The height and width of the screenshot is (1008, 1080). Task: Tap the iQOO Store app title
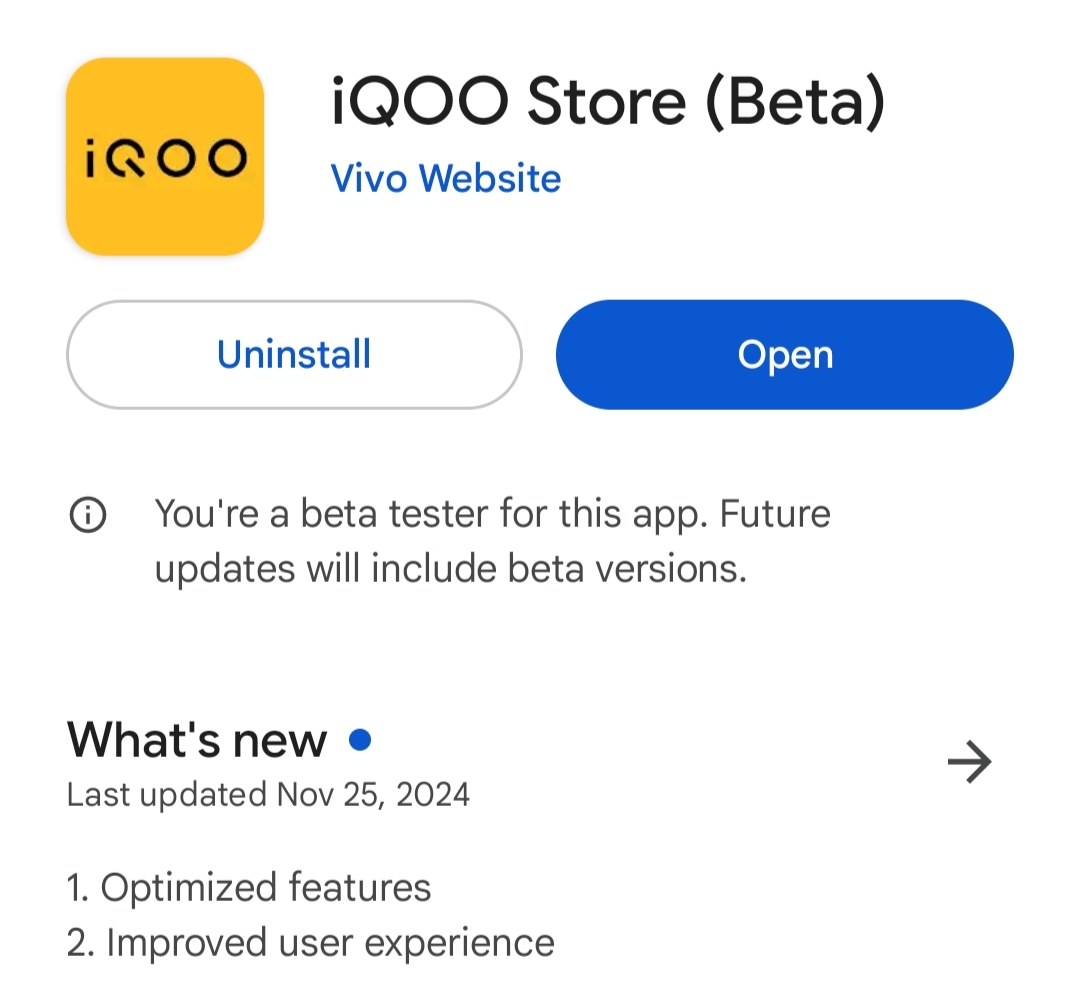(608, 101)
